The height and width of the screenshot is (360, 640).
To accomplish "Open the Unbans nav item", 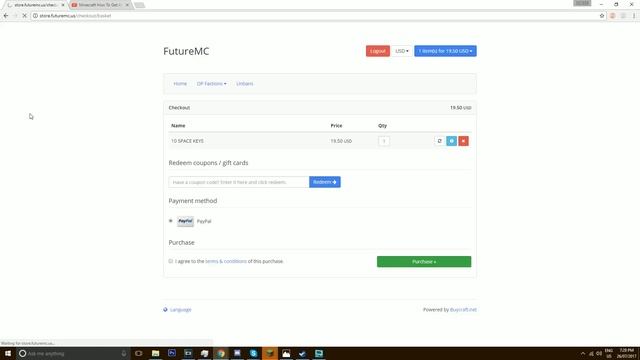I will tap(244, 84).
